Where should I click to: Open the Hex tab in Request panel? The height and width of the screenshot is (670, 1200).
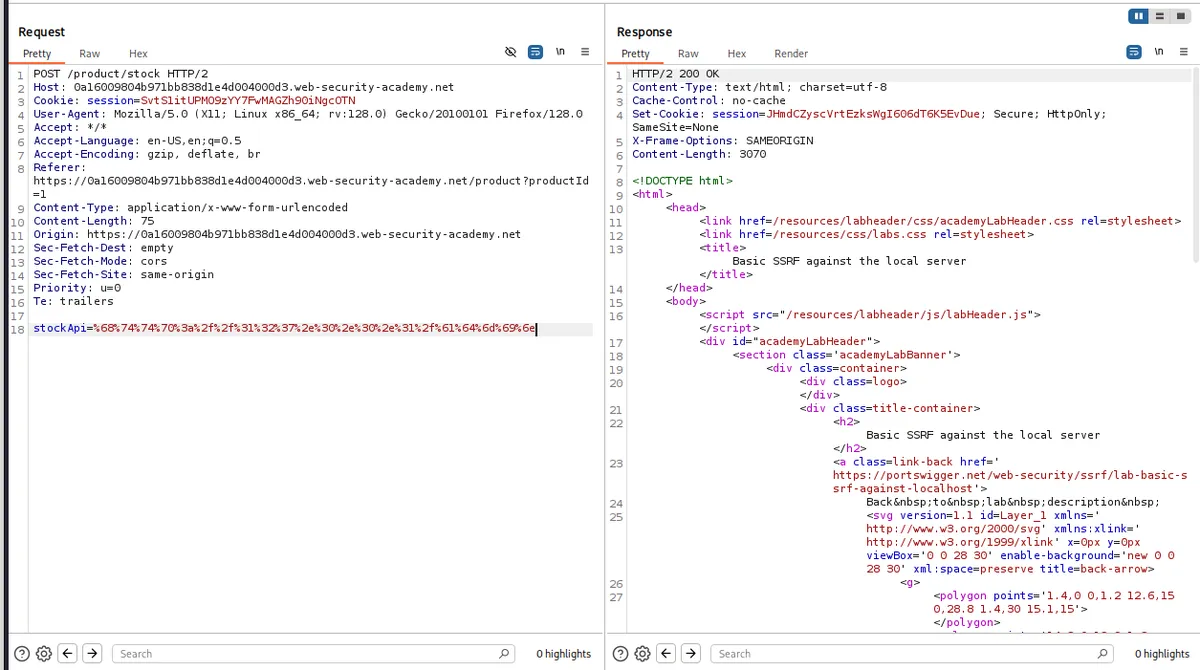(138, 53)
